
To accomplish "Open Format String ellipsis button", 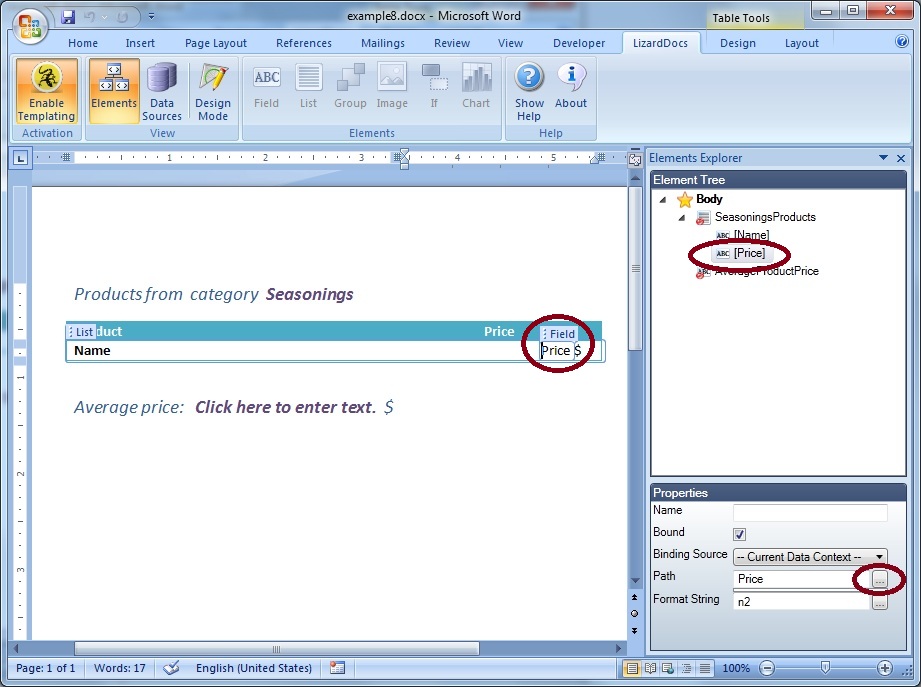I will point(879,602).
